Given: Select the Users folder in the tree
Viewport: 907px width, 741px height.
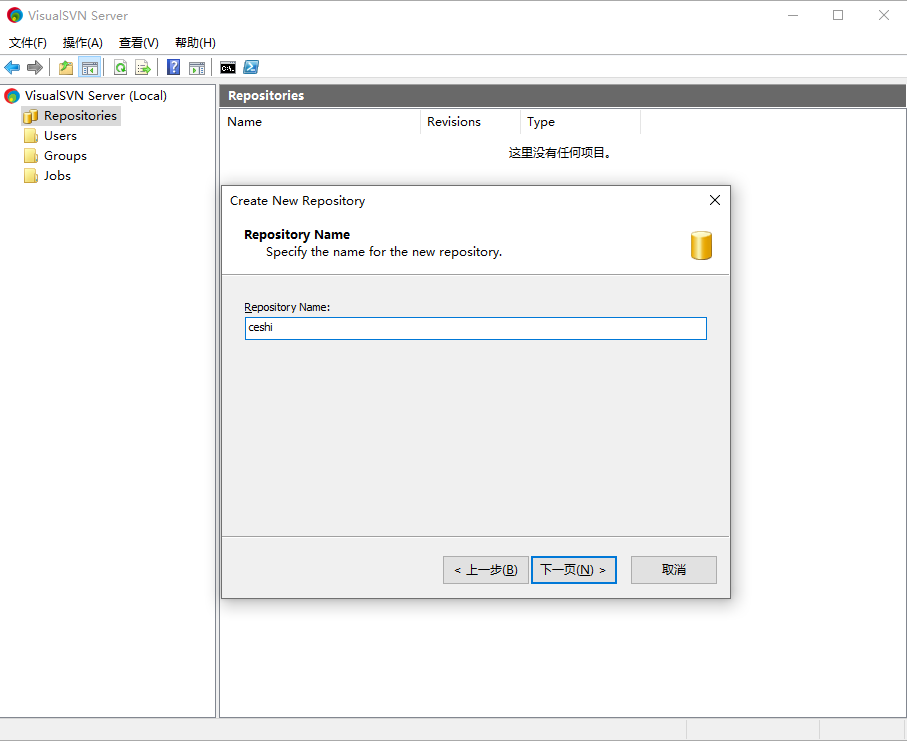Looking at the screenshot, I should tap(60, 136).
